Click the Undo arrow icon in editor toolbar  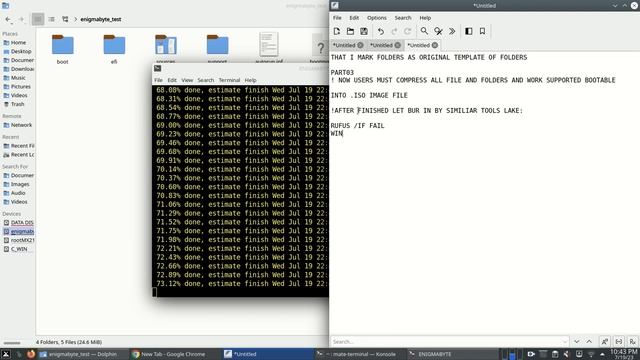pyautogui.click(x=380, y=31)
